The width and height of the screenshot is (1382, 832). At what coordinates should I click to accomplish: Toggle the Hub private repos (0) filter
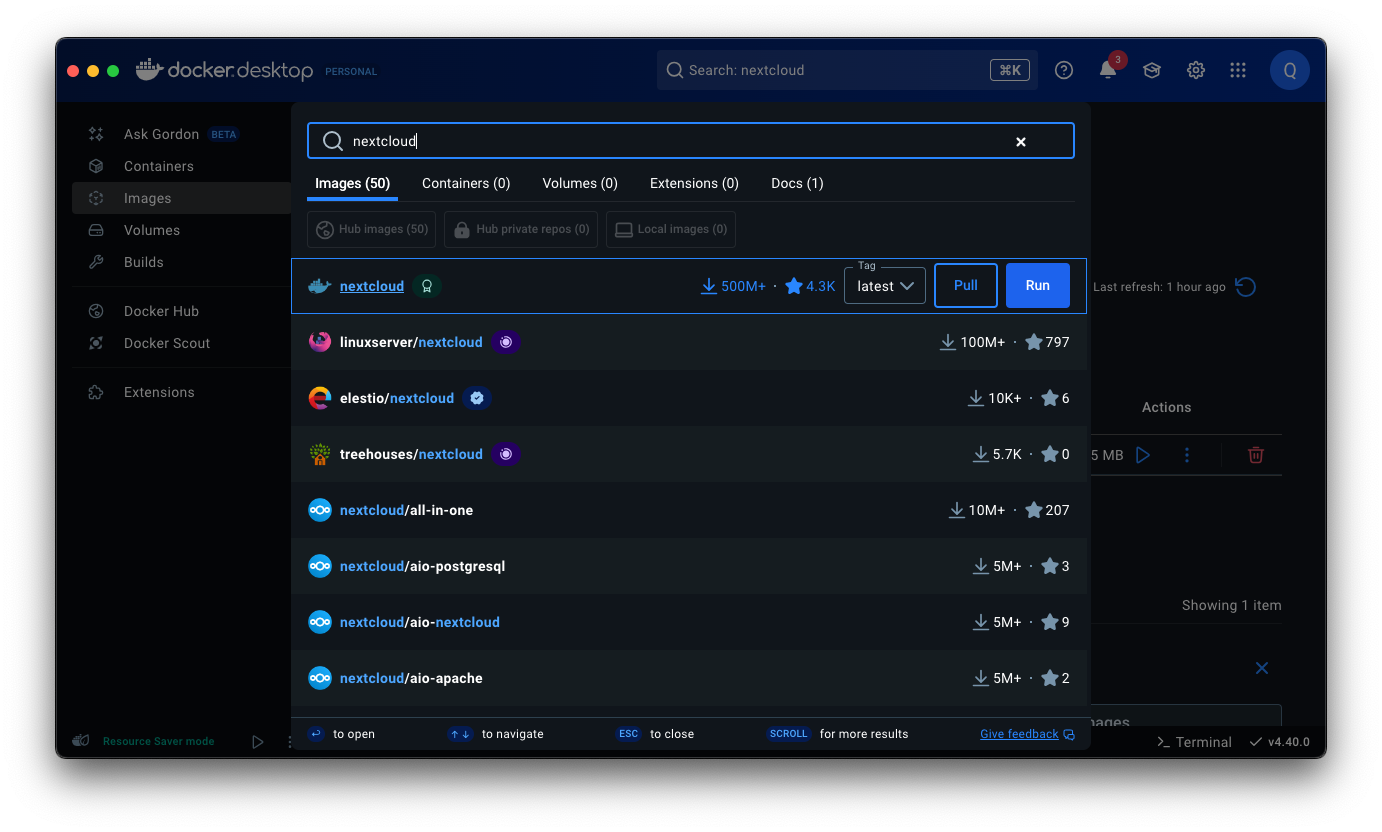[521, 229]
